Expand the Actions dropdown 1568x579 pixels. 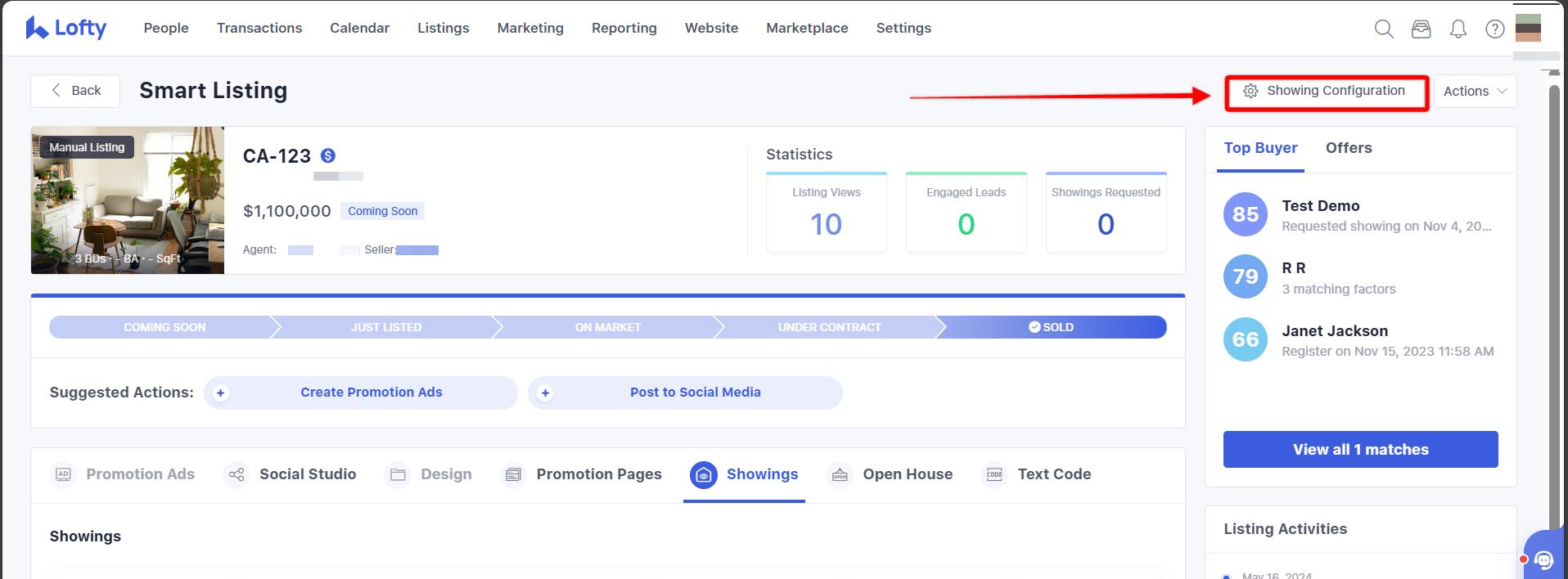click(1475, 92)
